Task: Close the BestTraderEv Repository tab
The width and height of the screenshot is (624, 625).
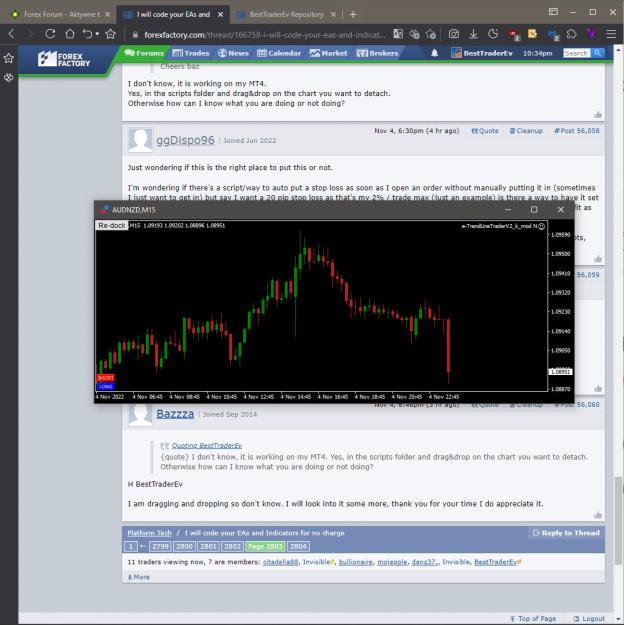Action: tap(333, 15)
